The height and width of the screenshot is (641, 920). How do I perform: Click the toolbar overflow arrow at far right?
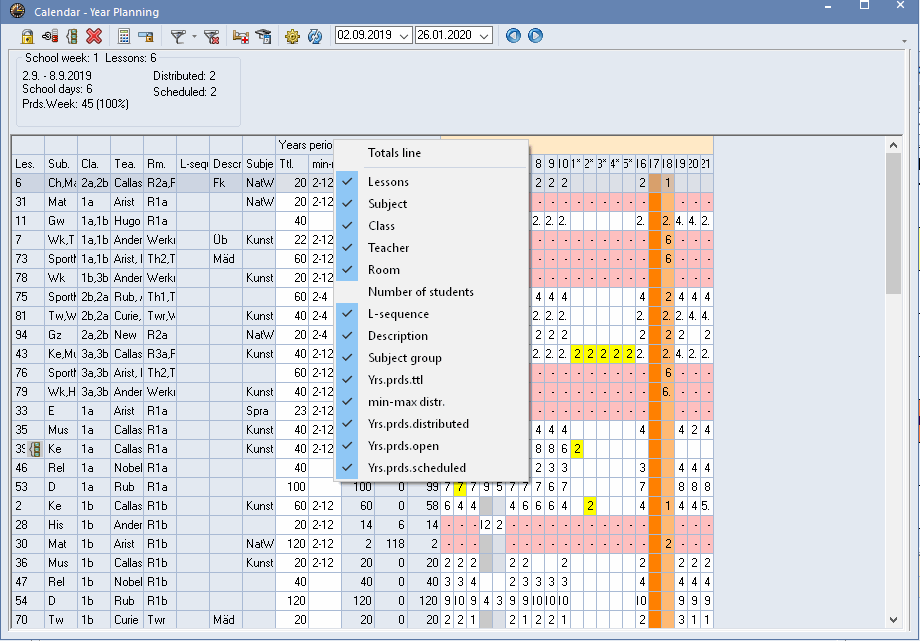tap(904, 41)
